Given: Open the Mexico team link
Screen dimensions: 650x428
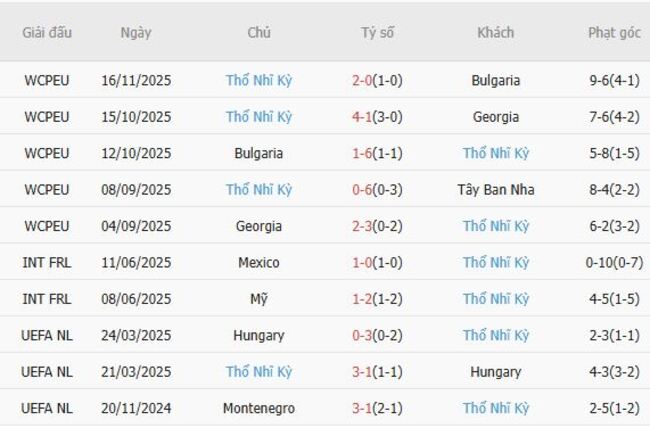Looking at the screenshot, I should tap(259, 263).
